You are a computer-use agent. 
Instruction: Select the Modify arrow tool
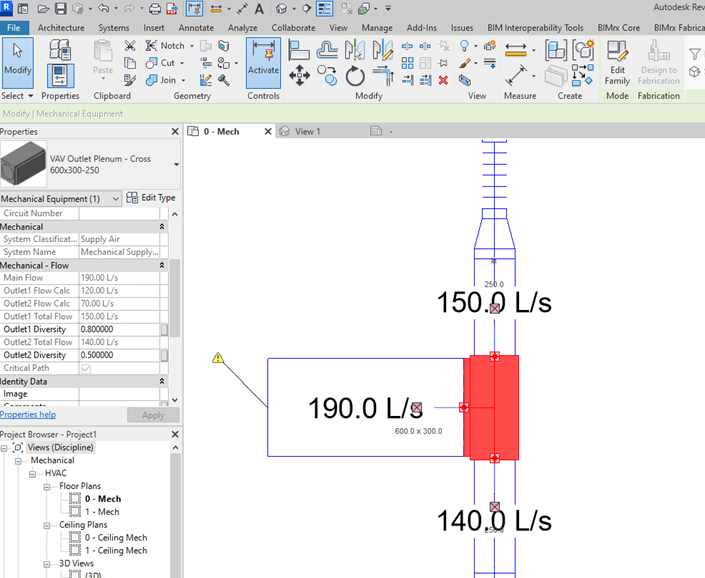(18, 62)
